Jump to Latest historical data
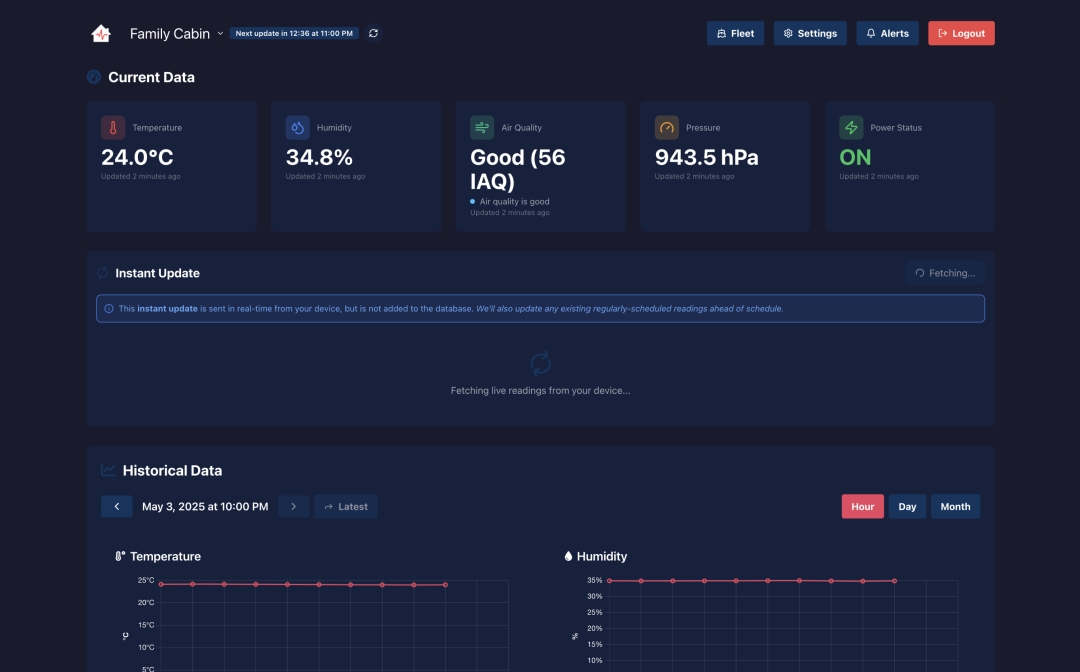 346,507
